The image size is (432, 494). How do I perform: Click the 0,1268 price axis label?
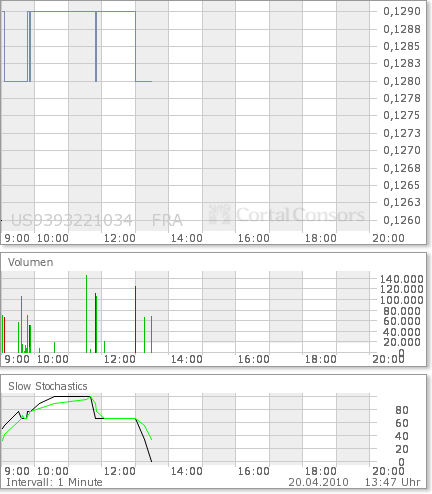pyautogui.click(x=402, y=168)
